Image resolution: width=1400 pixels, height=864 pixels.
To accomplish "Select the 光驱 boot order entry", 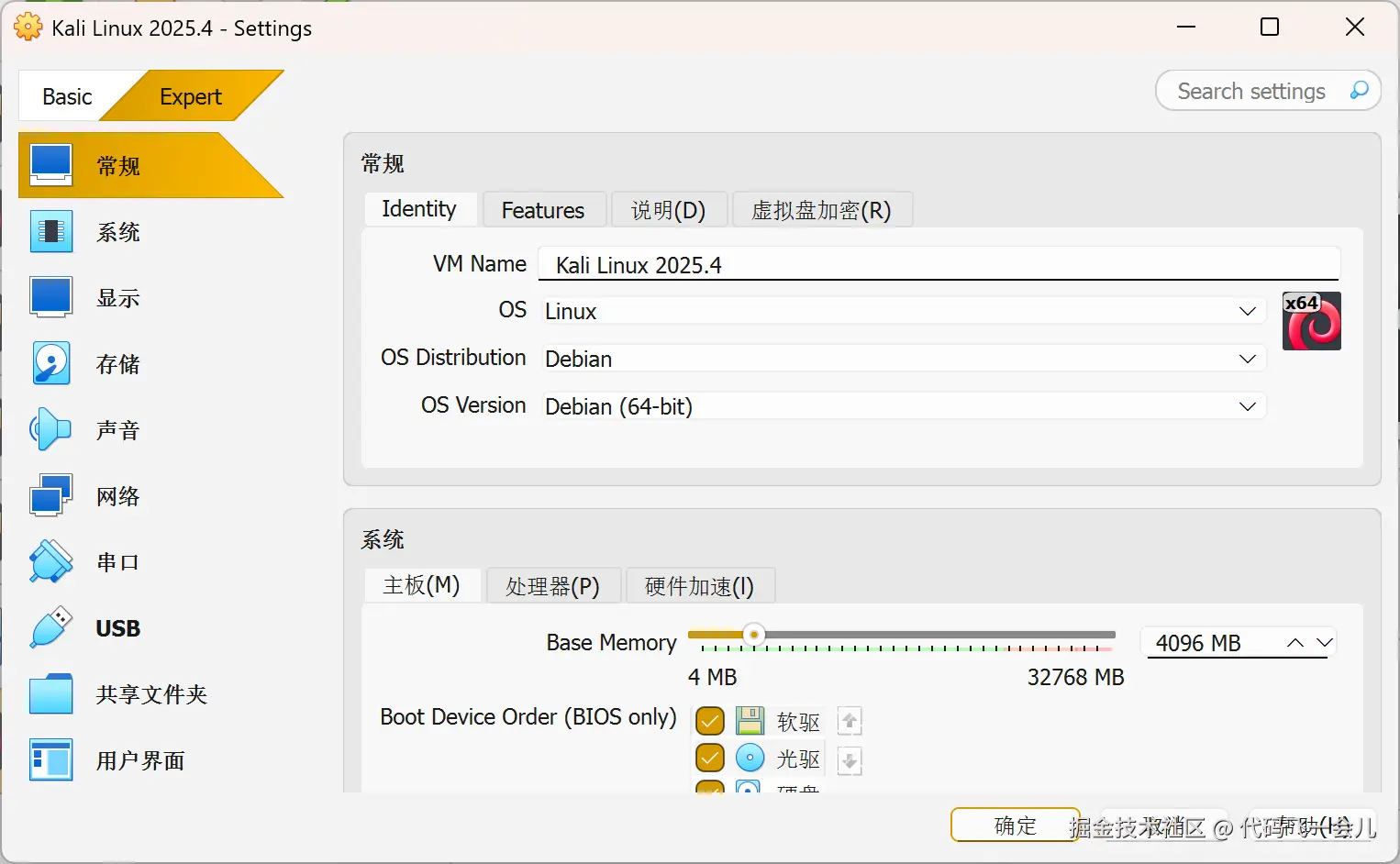I will coord(779,758).
